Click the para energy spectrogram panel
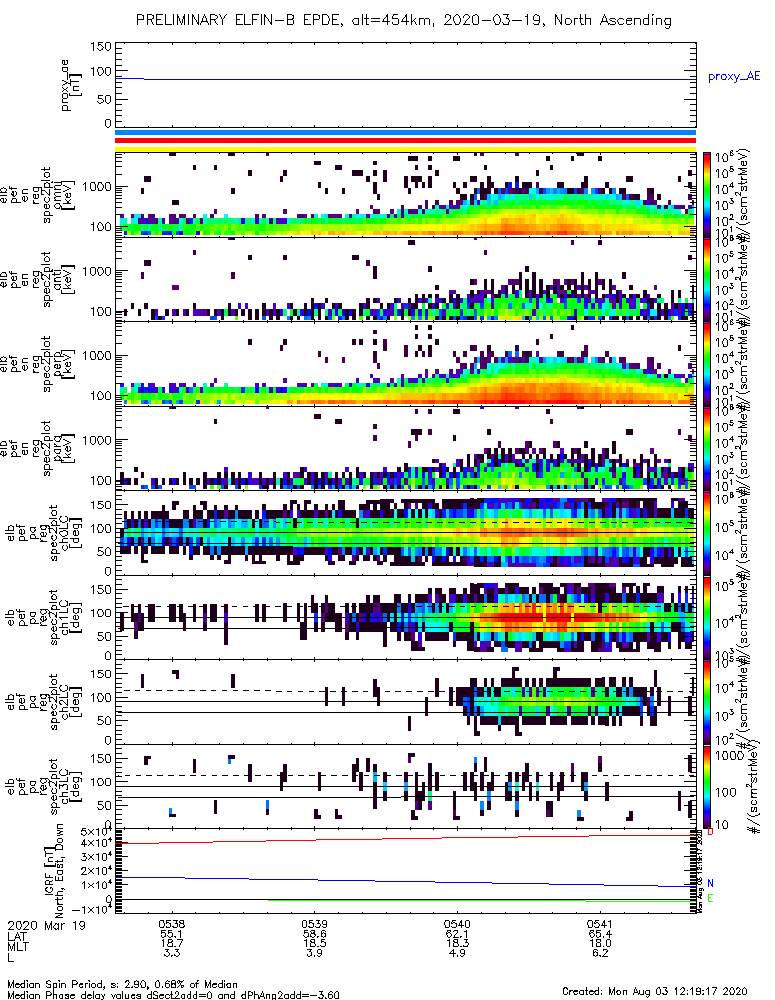 point(405,448)
